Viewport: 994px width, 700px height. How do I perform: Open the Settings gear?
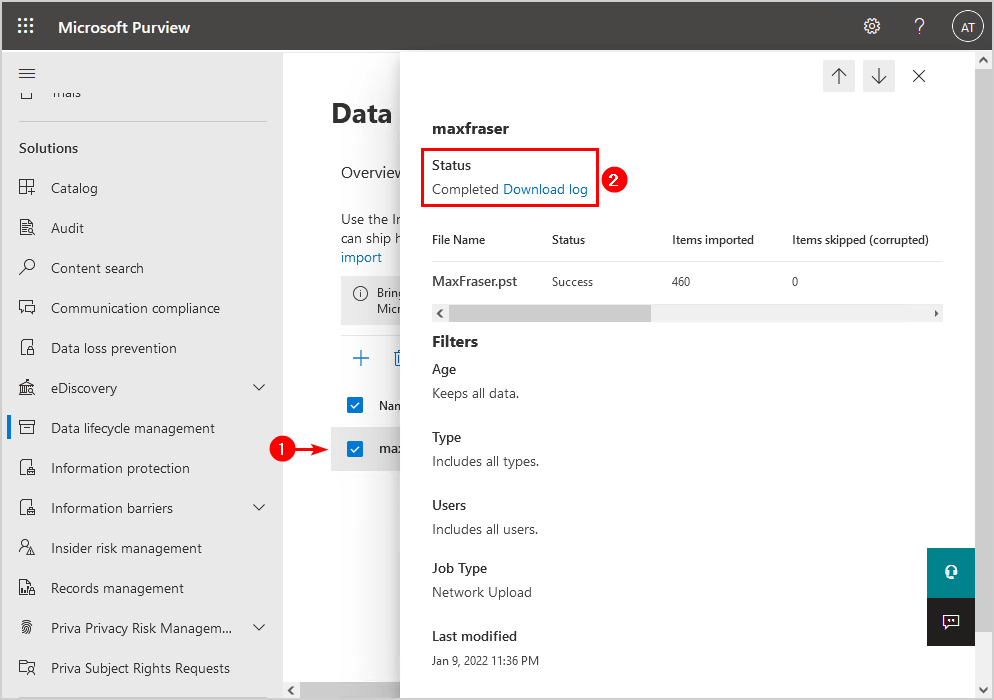(871, 26)
